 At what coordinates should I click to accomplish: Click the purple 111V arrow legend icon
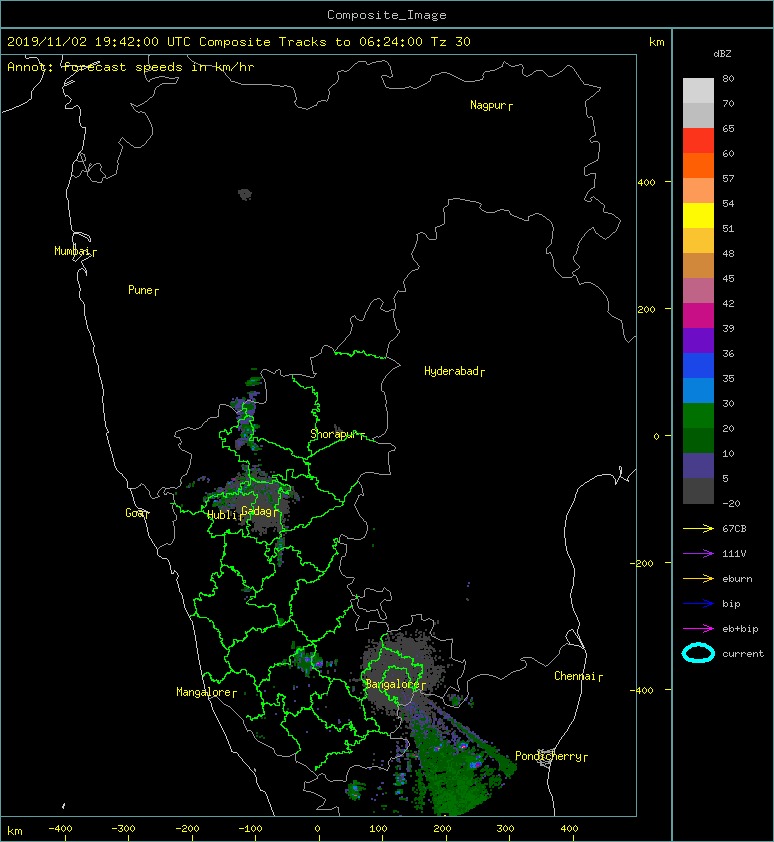point(698,554)
